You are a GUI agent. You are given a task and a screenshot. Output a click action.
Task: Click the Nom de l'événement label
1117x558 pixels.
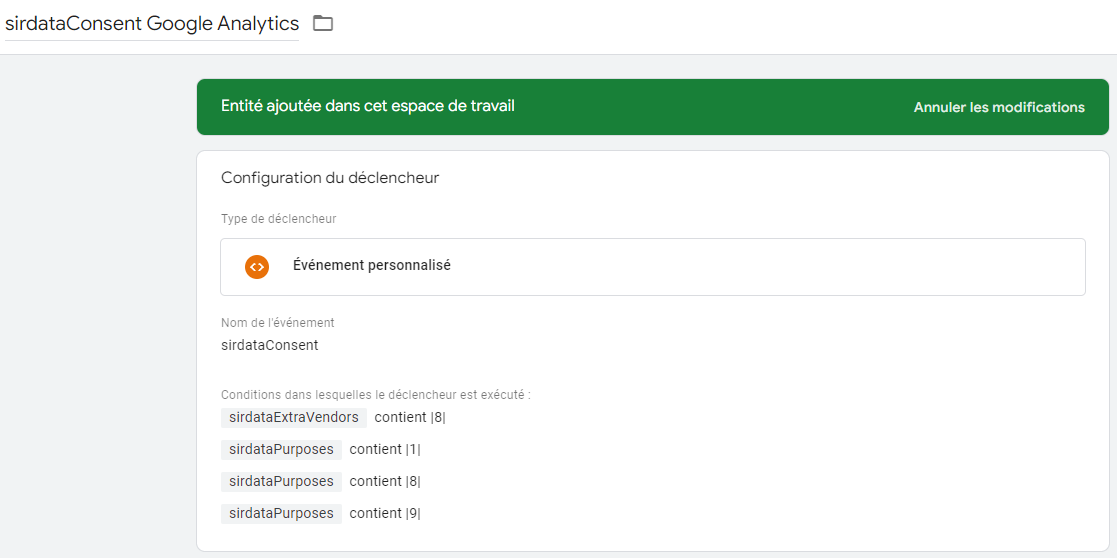coord(277,323)
